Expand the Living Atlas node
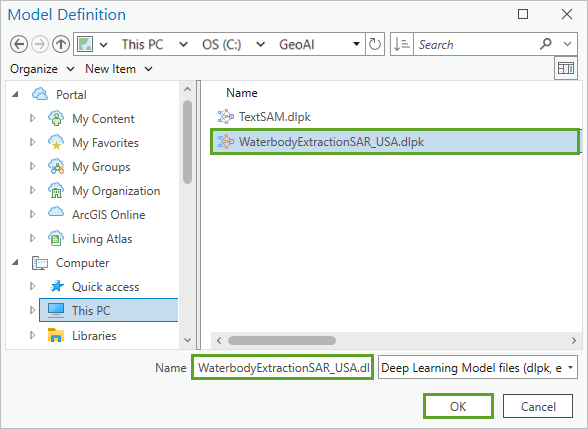 tap(33, 238)
